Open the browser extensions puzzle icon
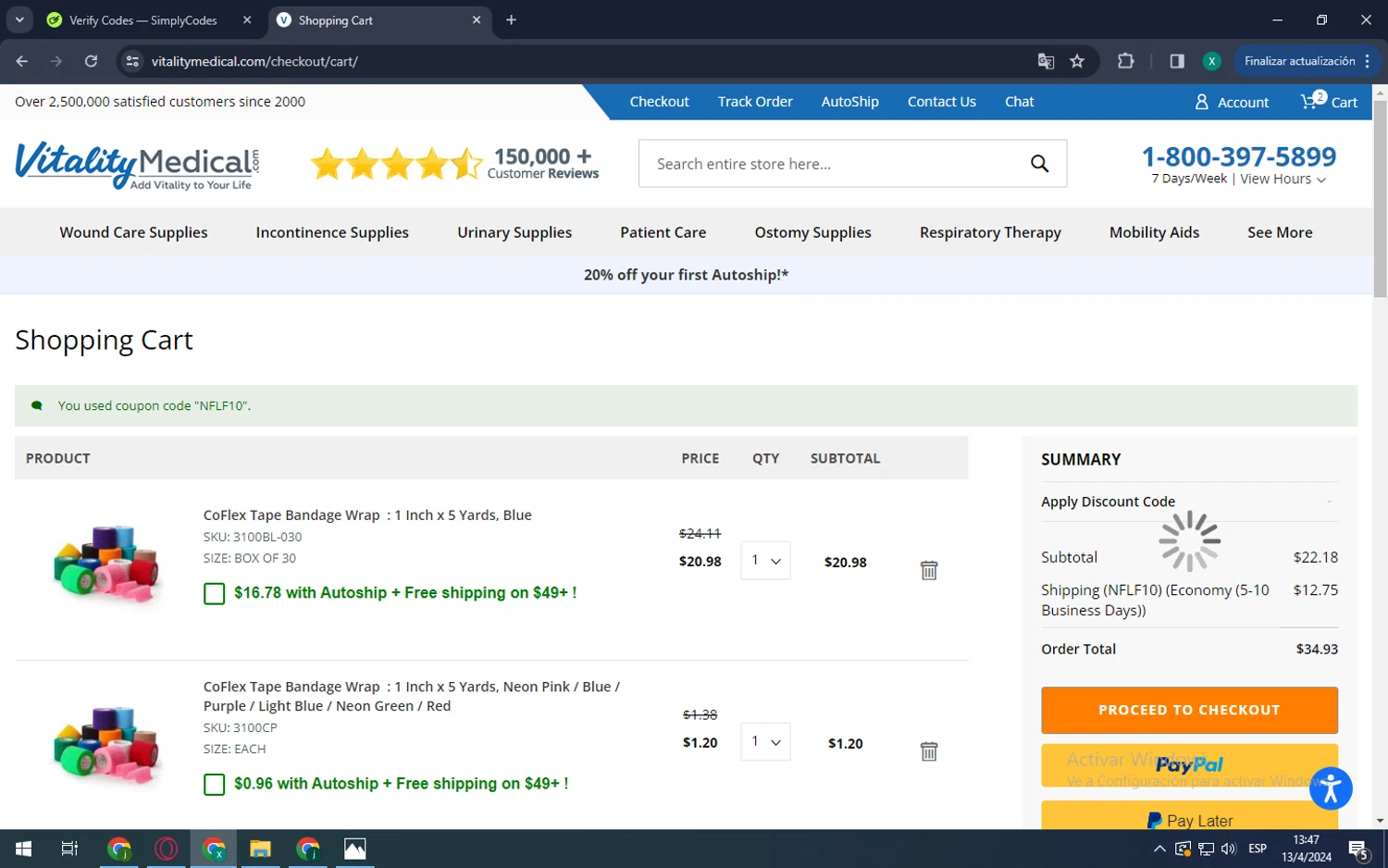 point(1125,61)
